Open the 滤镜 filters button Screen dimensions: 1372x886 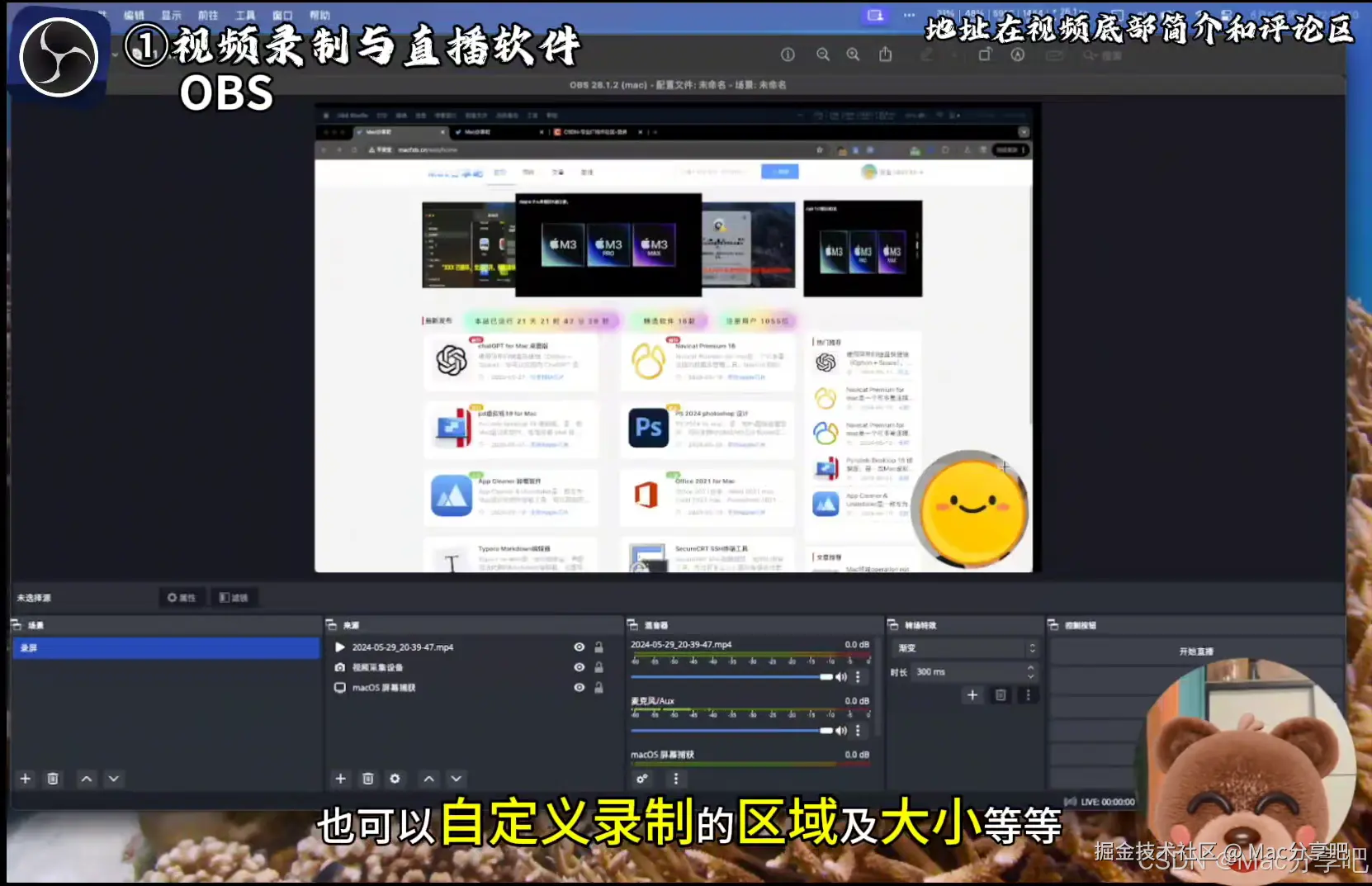[234, 597]
